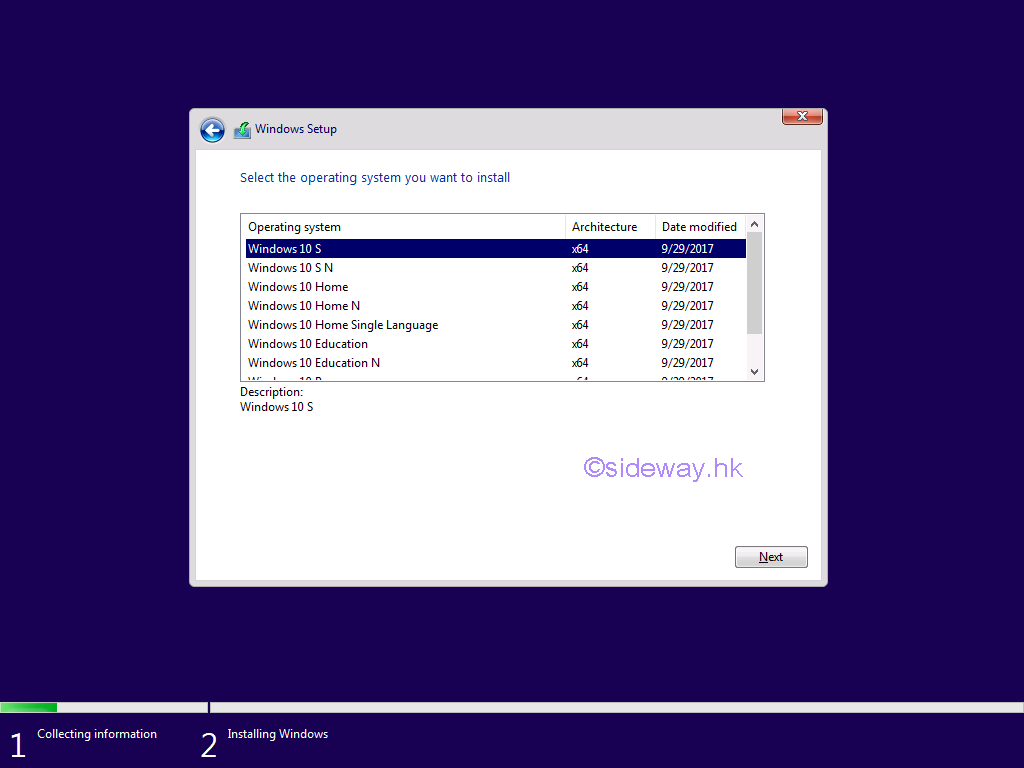Select Windows 10 Education N entry
The image size is (1024, 768).
coord(314,363)
